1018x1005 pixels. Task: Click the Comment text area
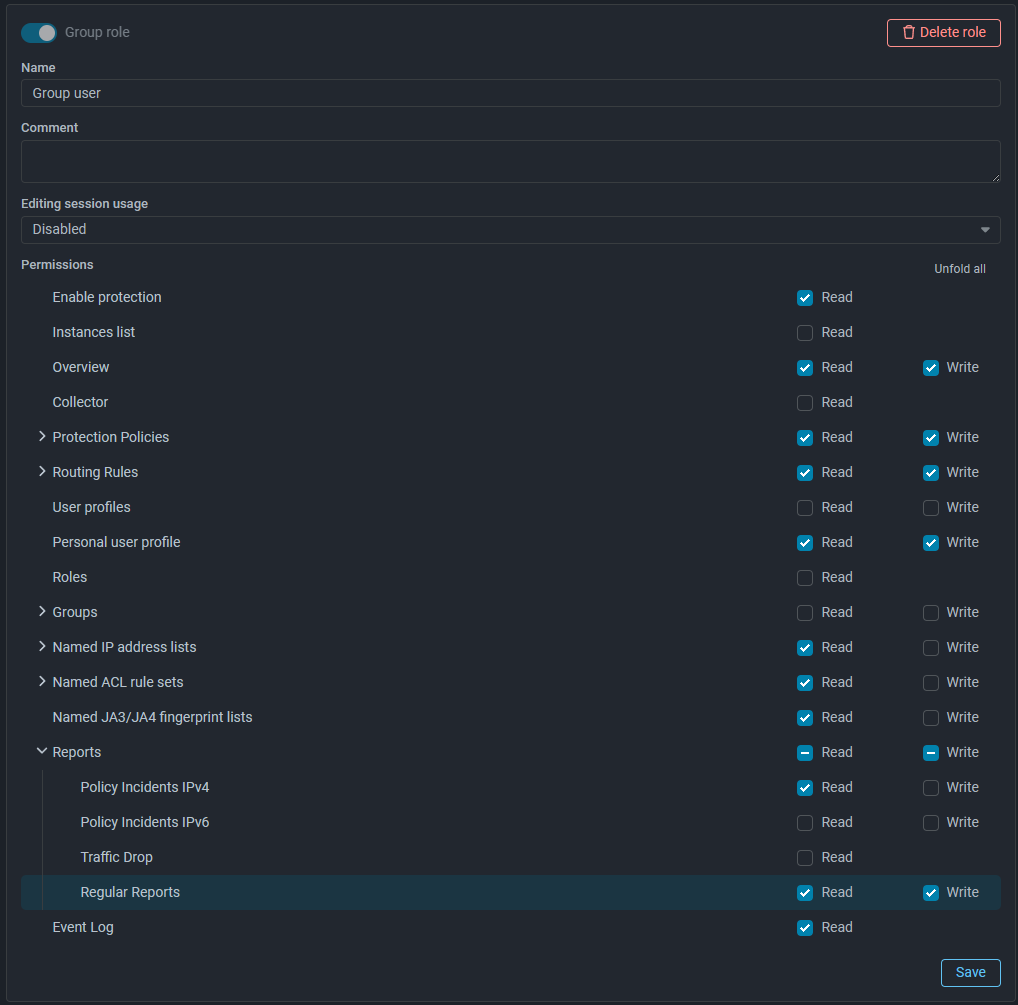[x=510, y=162]
